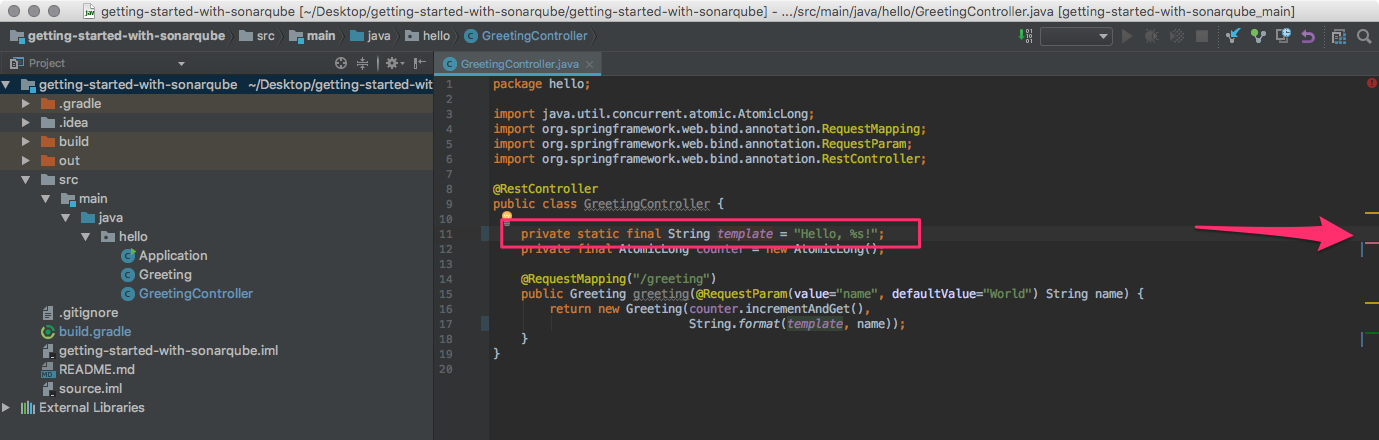This screenshot has height=440, width=1379.
Task: Click java in the navigation breadcrumb
Action: 370,36
